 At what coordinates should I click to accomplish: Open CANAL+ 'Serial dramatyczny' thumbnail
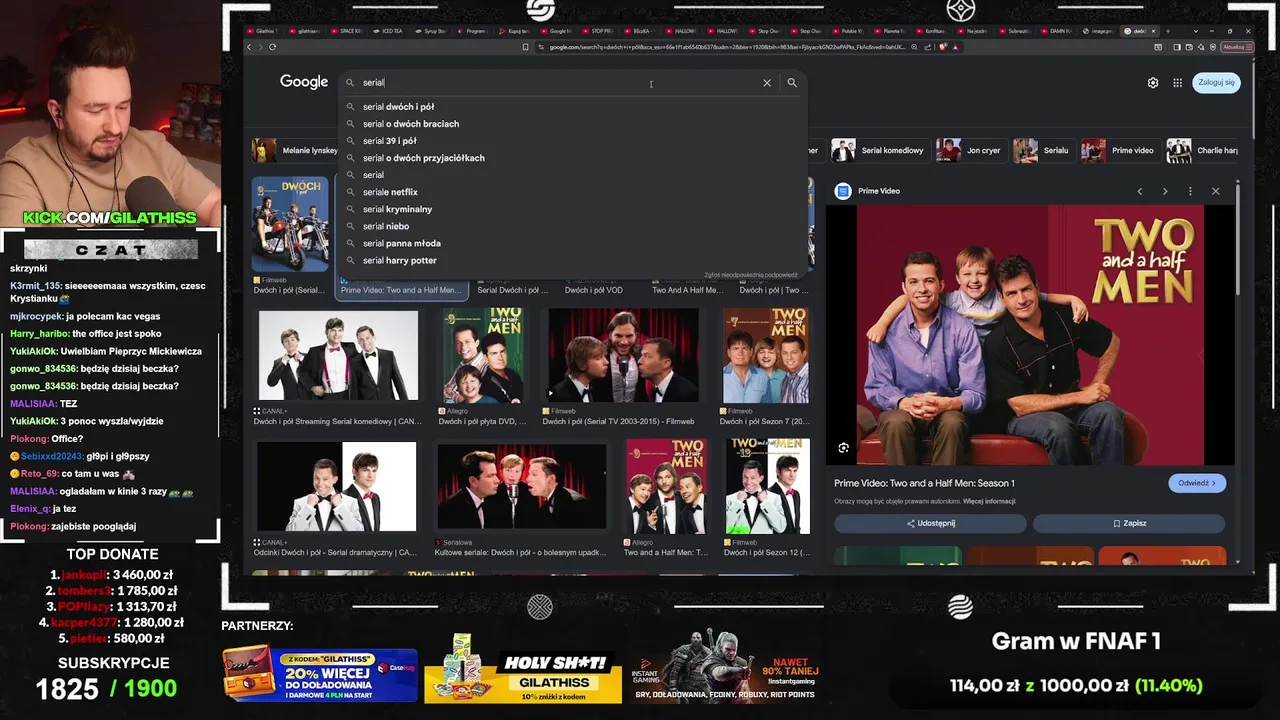click(337, 486)
